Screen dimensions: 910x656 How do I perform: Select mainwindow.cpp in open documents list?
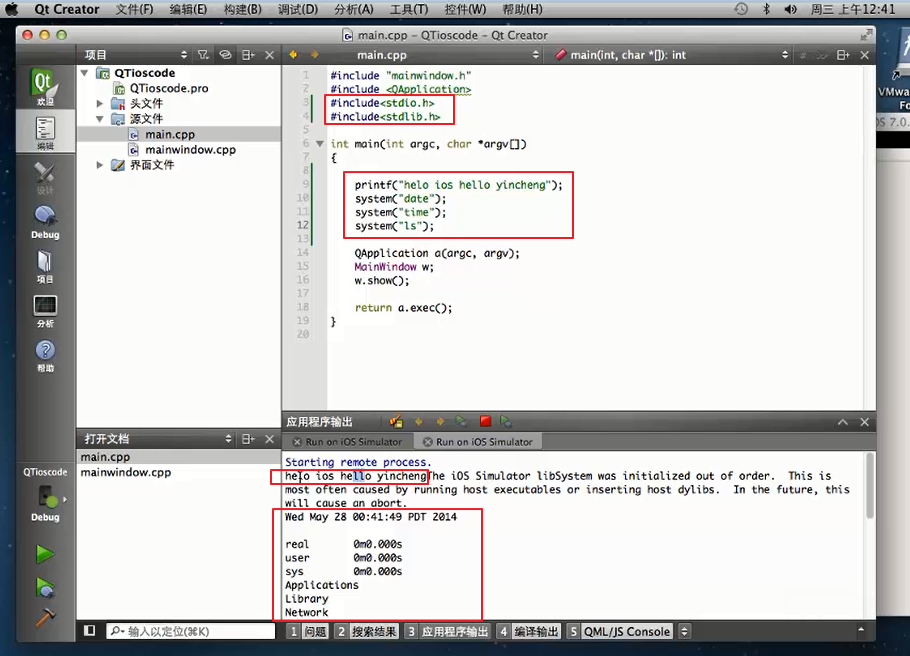point(126,472)
